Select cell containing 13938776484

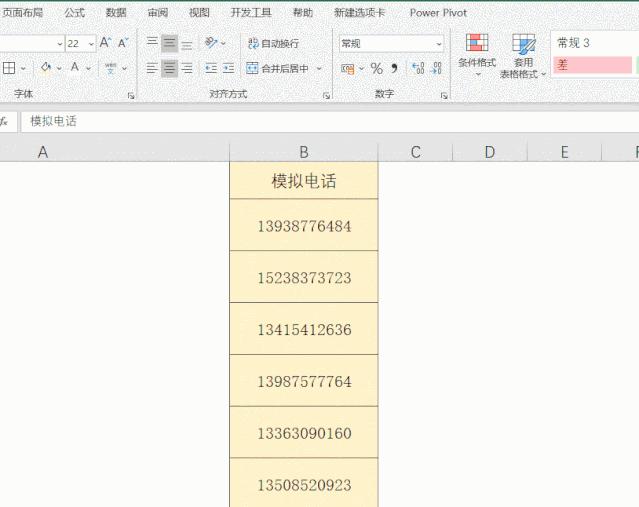pos(304,225)
